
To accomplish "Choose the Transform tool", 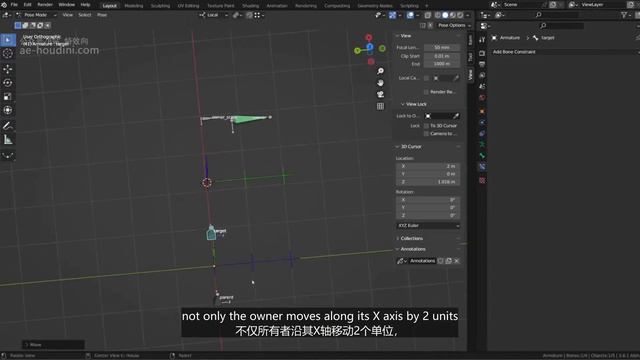I will [8, 110].
